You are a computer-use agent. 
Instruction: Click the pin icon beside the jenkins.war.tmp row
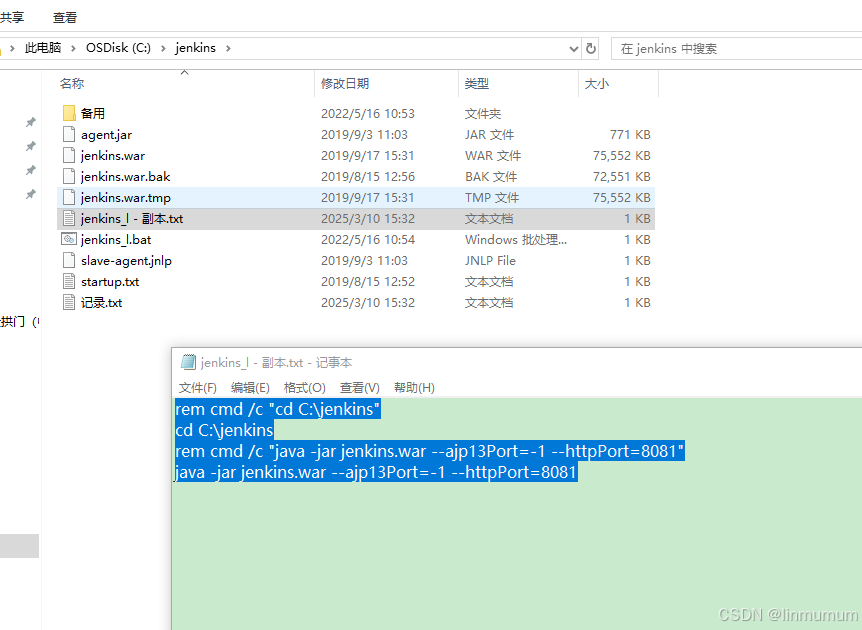coord(31,194)
